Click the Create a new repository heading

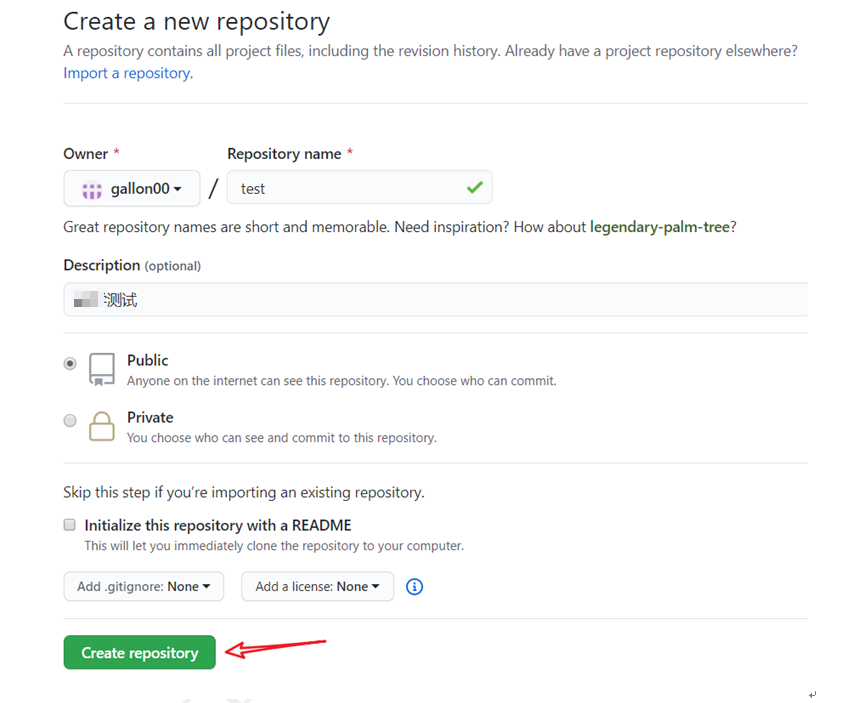coord(196,20)
